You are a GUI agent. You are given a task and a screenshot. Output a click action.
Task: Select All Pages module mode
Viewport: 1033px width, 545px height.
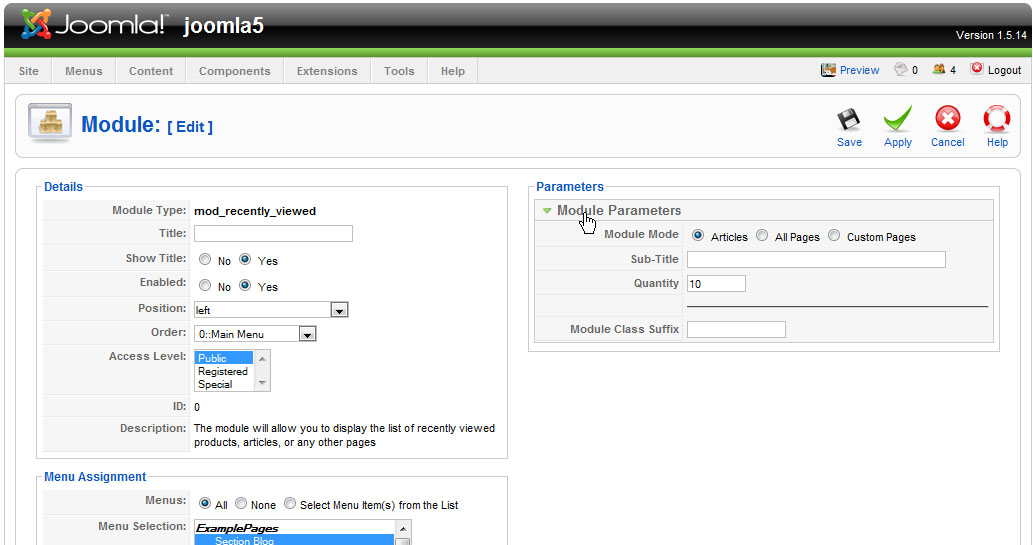pyautogui.click(x=762, y=235)
